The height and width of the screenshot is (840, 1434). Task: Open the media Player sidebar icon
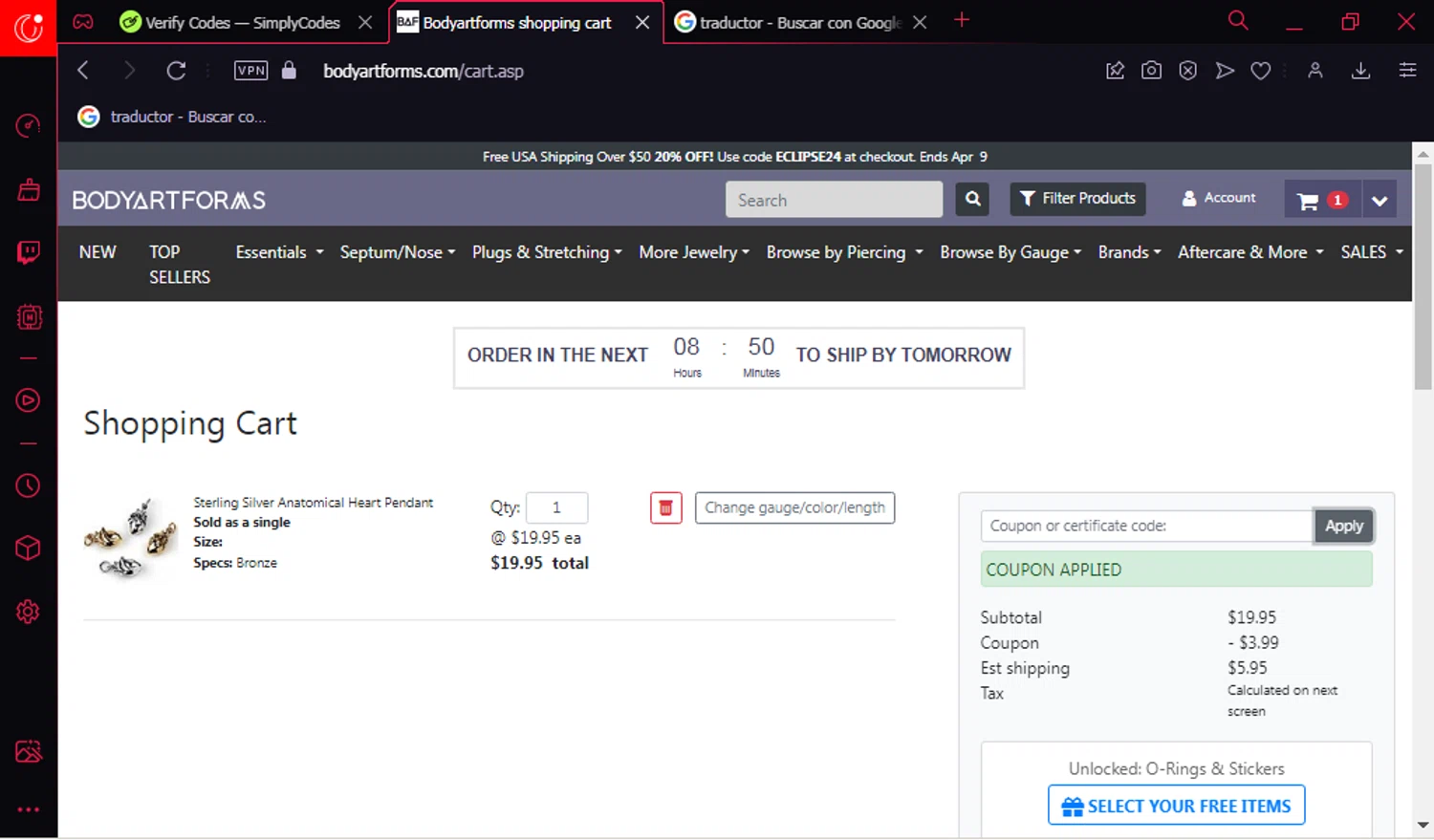click(29, 400)
